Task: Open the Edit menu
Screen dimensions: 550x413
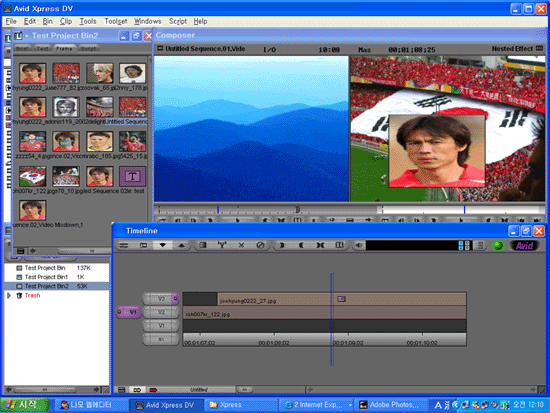Action: [30, 21]
